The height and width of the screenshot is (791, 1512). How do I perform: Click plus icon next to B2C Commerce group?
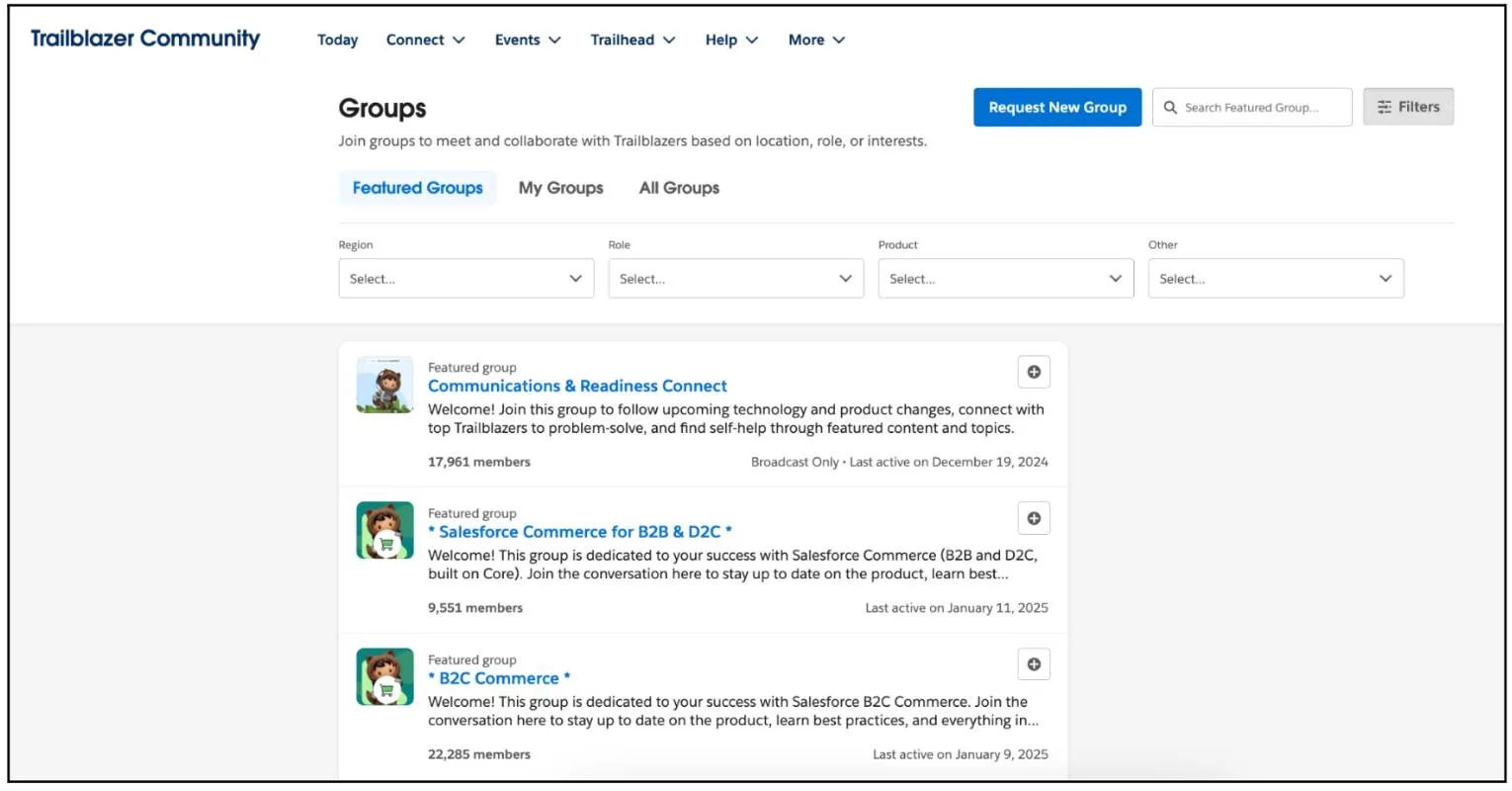point(1034,664)
